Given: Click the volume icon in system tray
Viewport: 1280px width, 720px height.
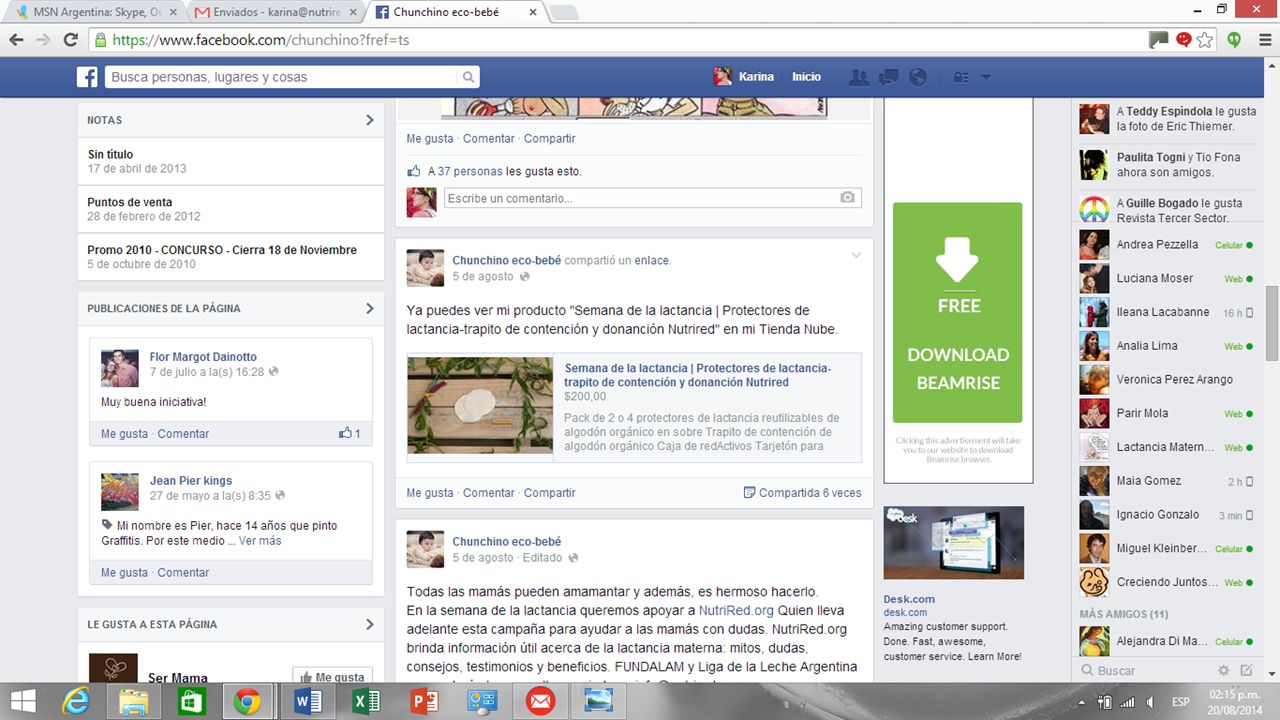Looking at the screenshot, I should pos(1151,701).
